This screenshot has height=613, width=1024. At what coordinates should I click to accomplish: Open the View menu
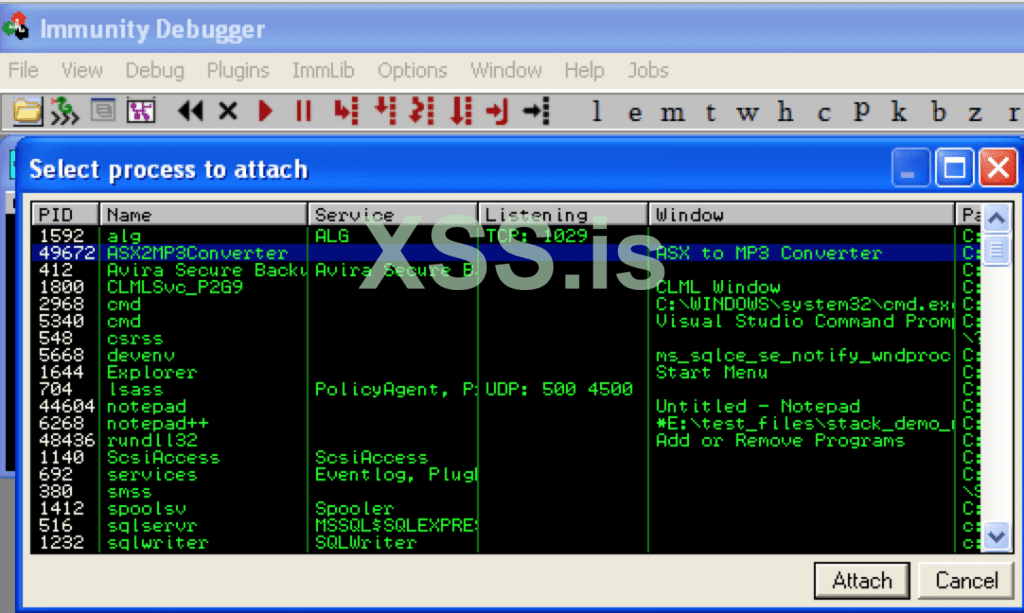(82, 70)
